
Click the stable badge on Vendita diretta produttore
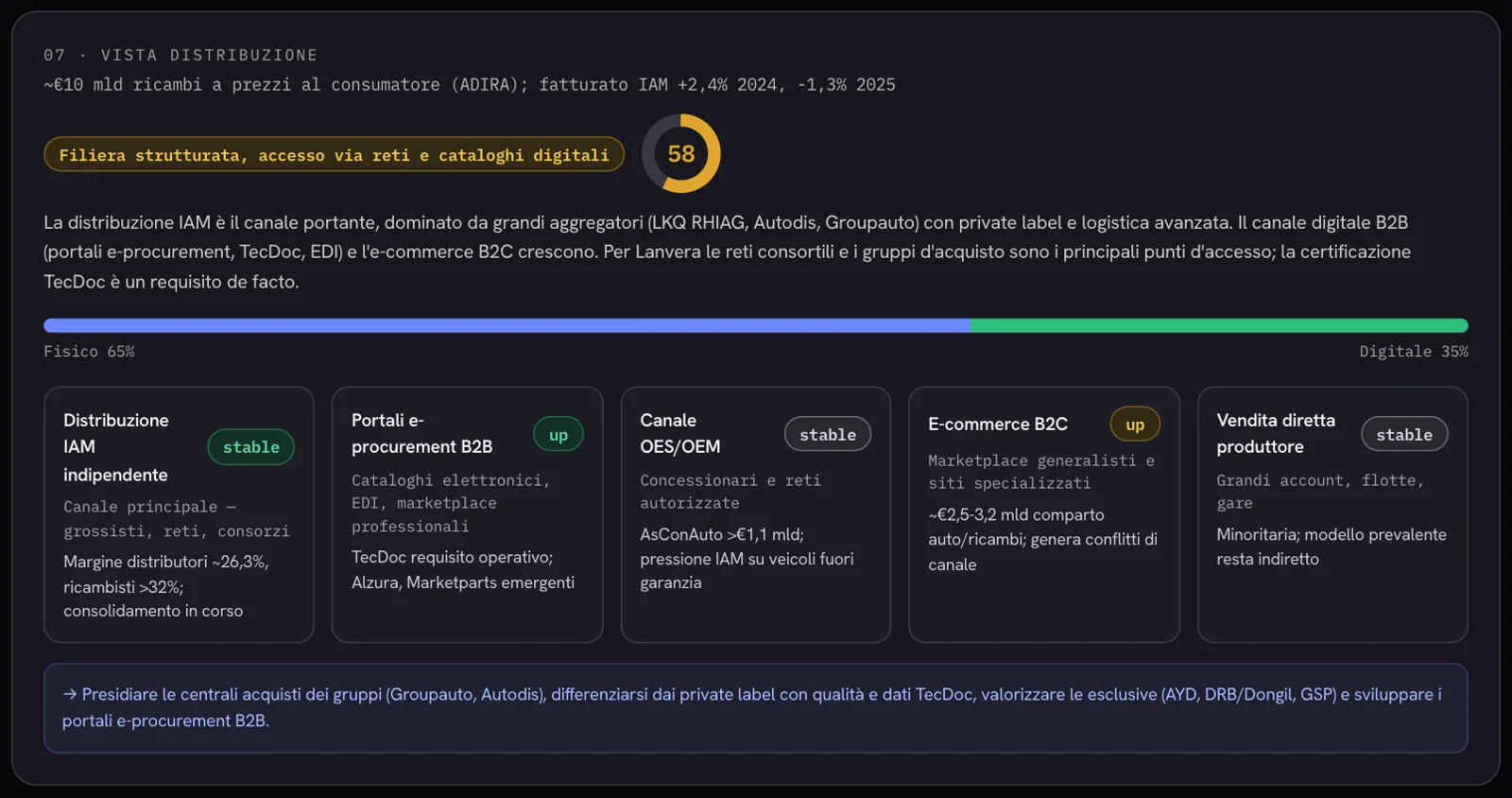[1404, 434]
